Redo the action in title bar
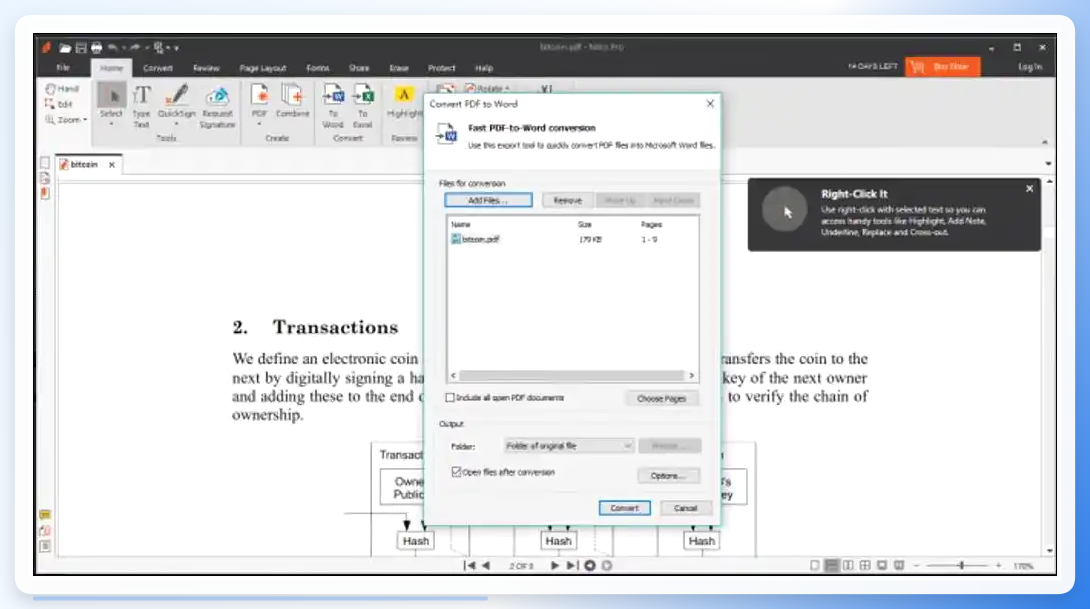Image resolution: width=1090 pixels, height=609 pixels. click(135, 48)
